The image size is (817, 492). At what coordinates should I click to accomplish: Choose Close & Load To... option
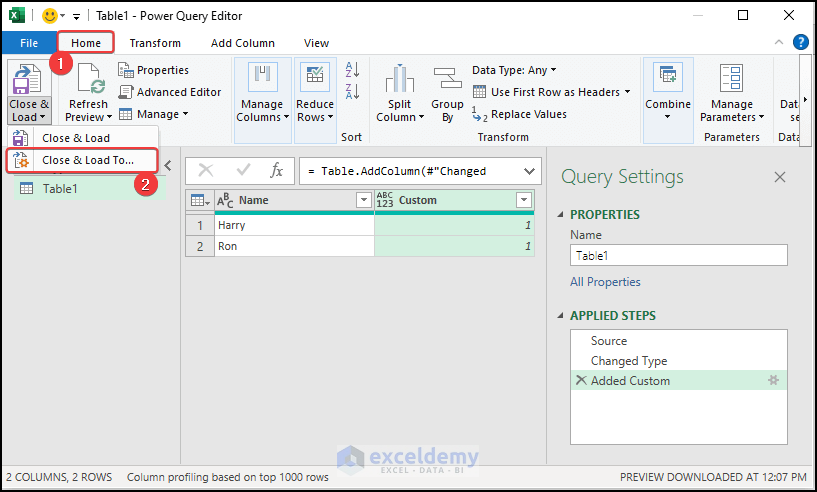tap(82, 161)
